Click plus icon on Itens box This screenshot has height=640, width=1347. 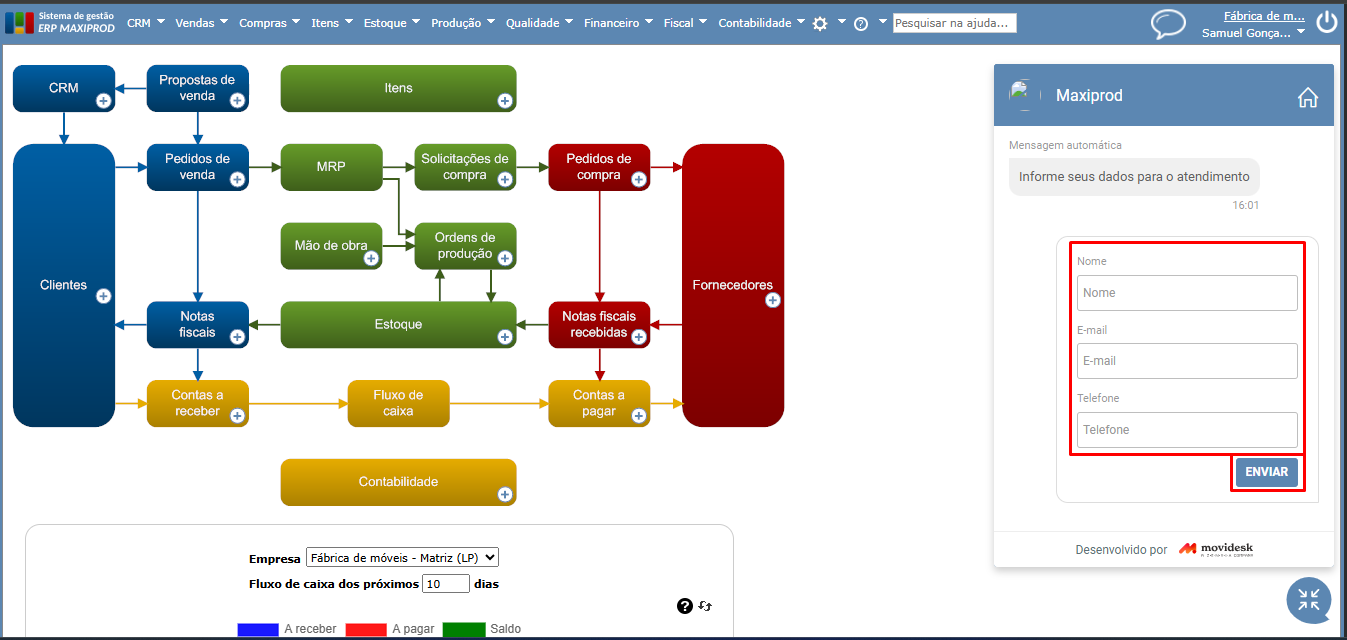point(505,100)
